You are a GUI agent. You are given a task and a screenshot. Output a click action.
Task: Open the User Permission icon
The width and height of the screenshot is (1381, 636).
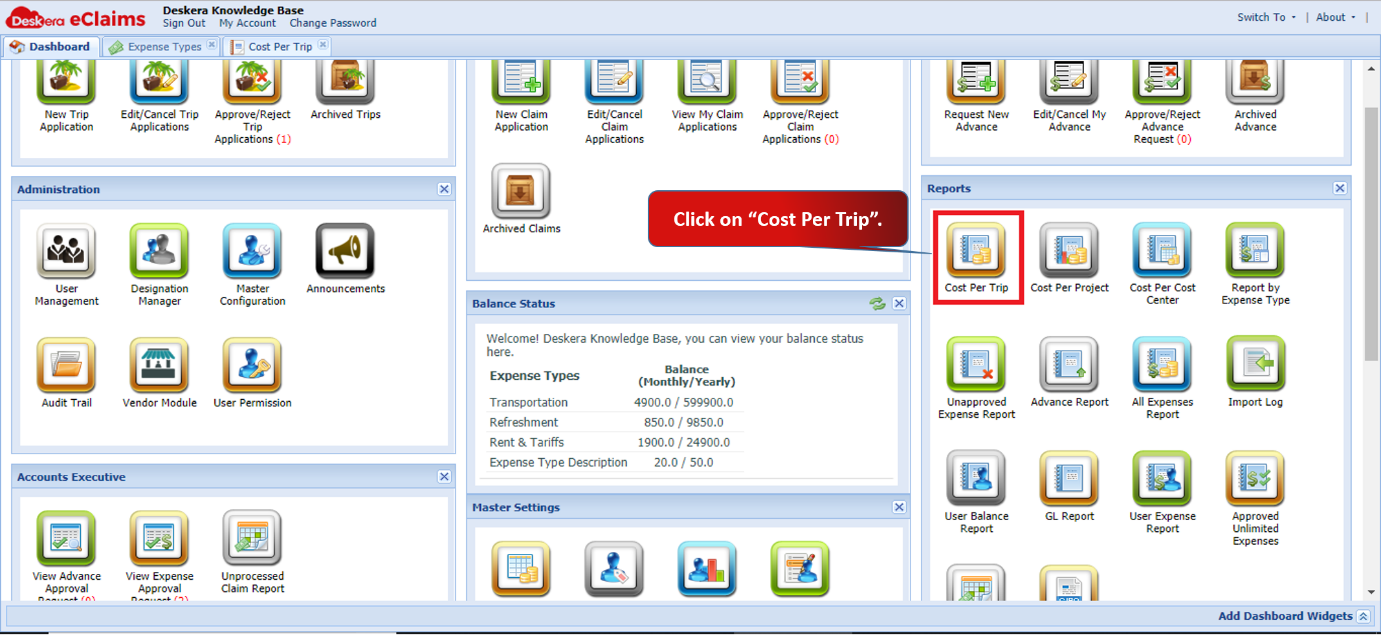point(252,365)
